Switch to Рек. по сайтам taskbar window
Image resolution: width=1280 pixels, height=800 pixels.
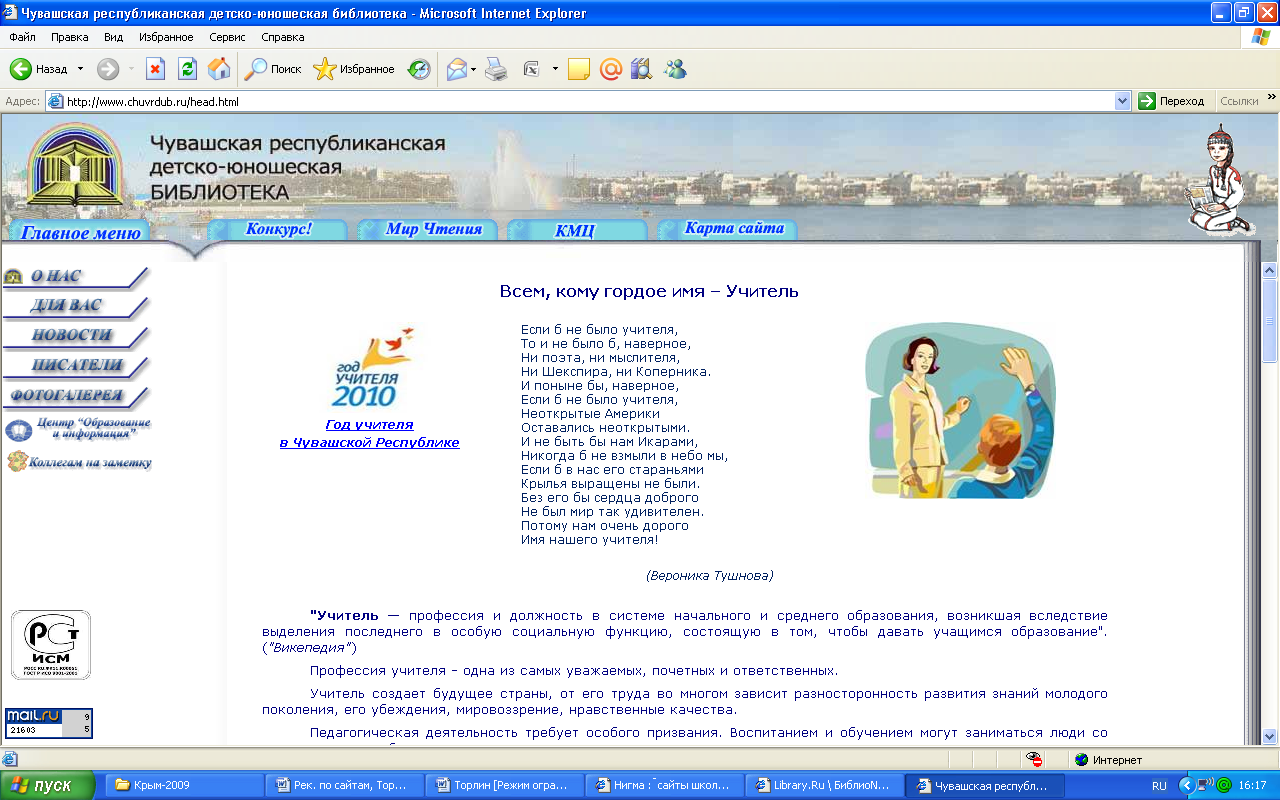pos(345,785)
